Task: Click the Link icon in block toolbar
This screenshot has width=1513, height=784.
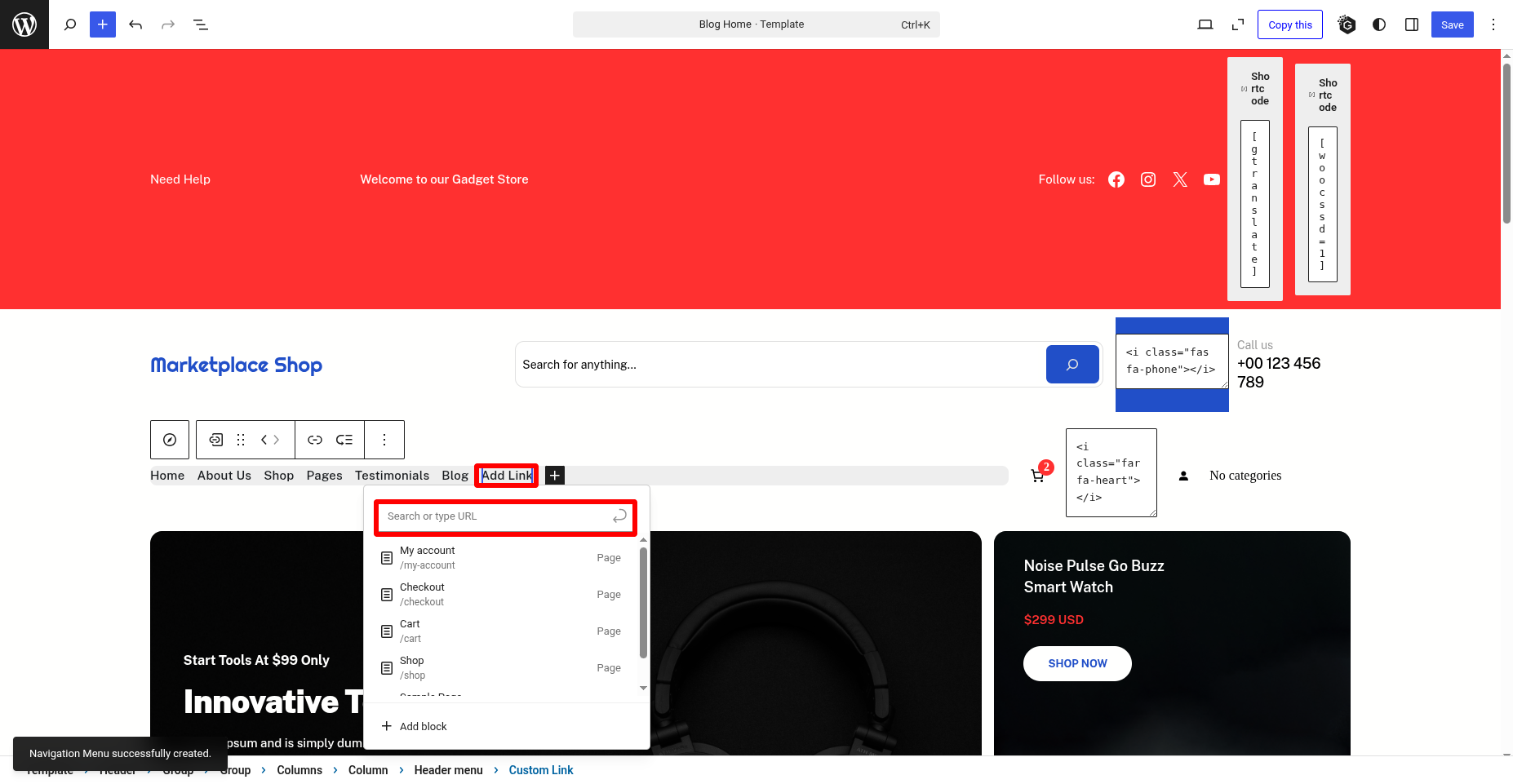Action: click(x=315, y=440)
